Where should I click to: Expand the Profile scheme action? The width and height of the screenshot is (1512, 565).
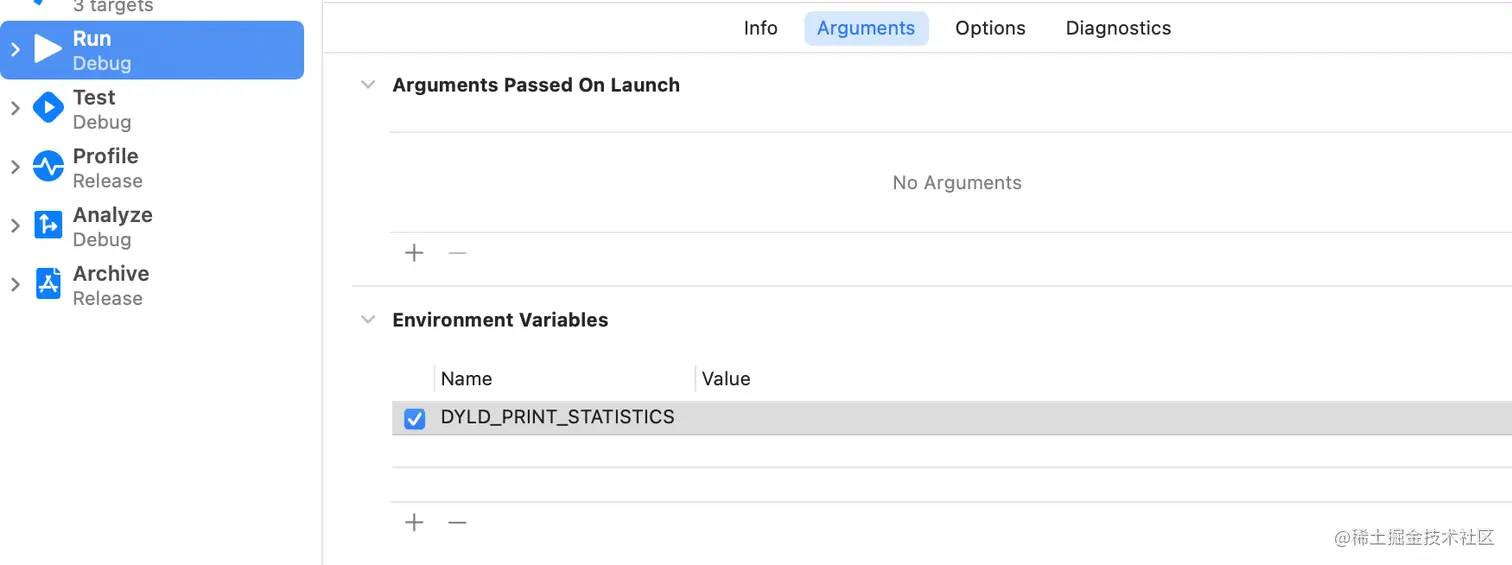click(x=15, y=167)
